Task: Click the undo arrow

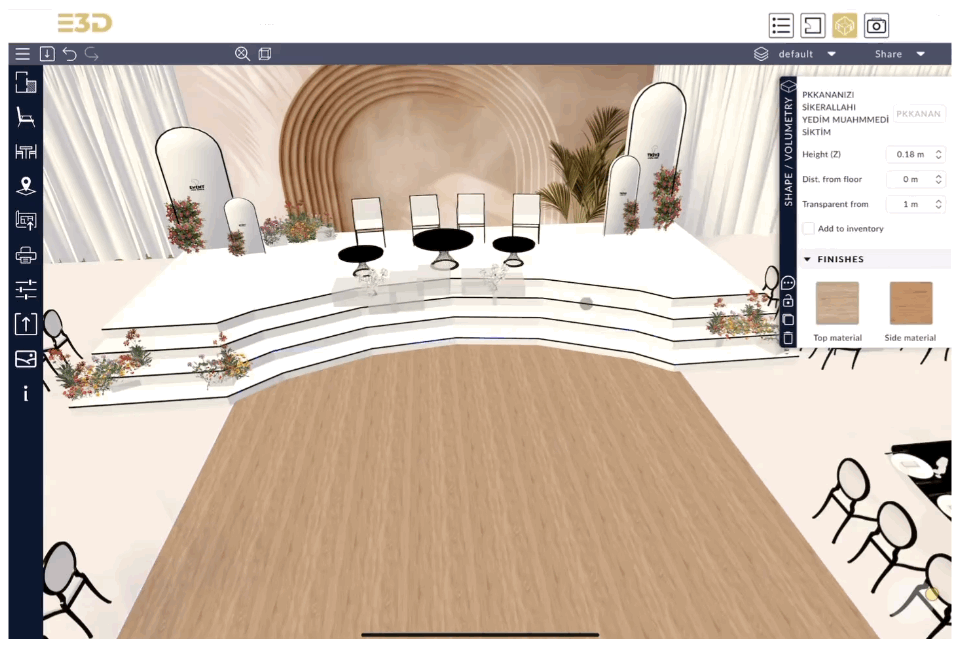Action: pos(69,54)
